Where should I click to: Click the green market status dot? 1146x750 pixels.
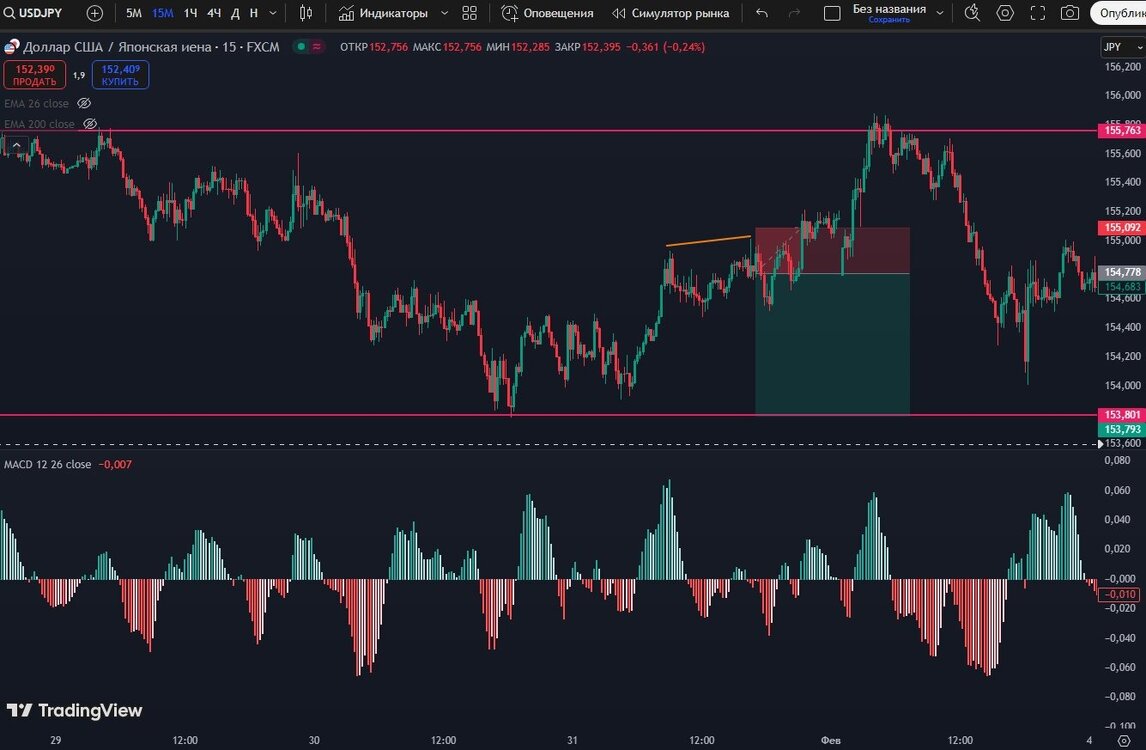(301, 47)
